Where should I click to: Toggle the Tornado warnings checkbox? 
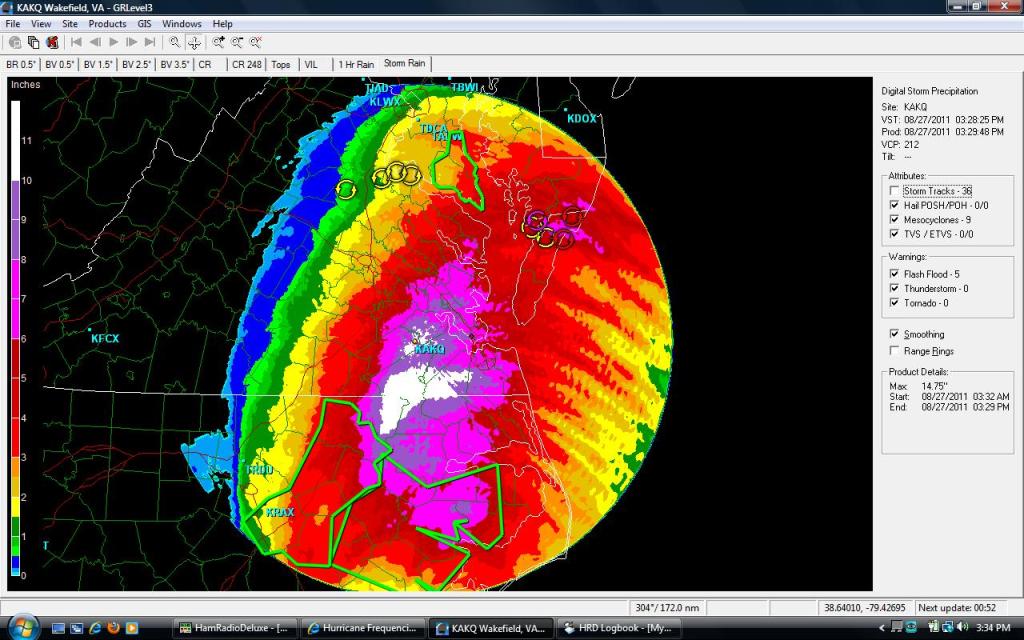(894, 302)
